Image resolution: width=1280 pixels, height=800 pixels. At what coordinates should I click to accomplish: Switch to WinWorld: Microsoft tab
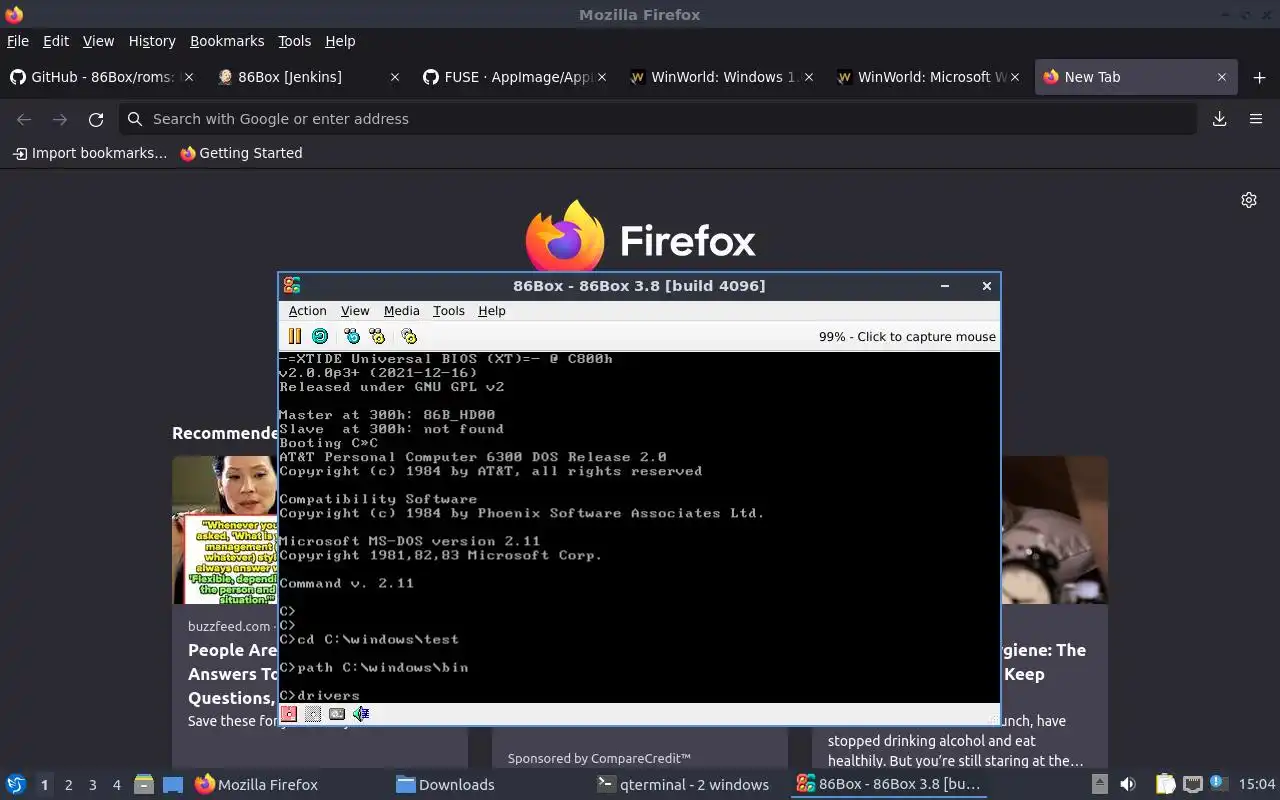click(927, 77)
